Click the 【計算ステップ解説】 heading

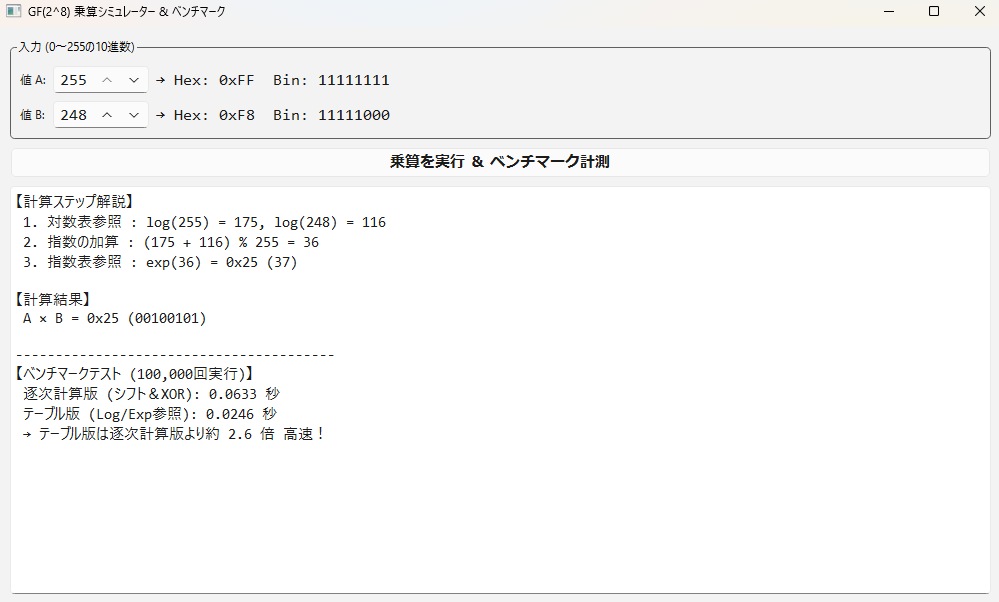click(x=75, y=201)
